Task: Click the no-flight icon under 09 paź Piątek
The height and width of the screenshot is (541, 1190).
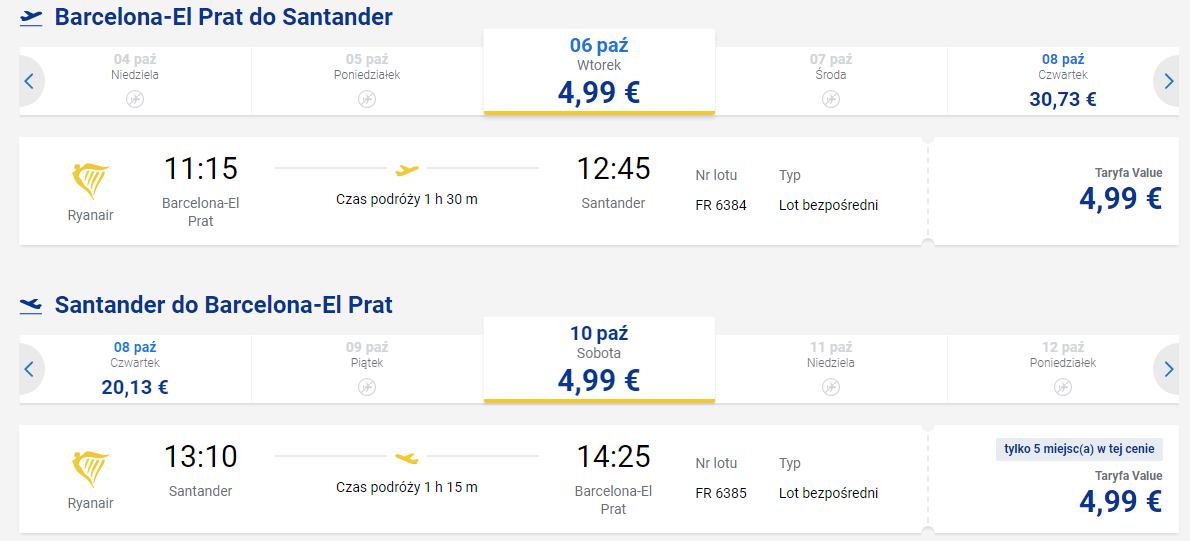Action: coord(367,387)
